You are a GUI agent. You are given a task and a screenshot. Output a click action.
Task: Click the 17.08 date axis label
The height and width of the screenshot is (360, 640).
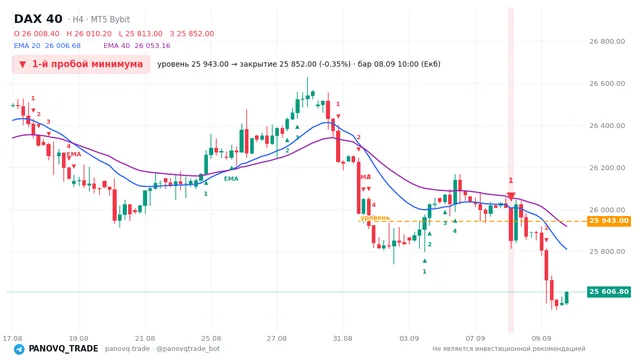12,338
